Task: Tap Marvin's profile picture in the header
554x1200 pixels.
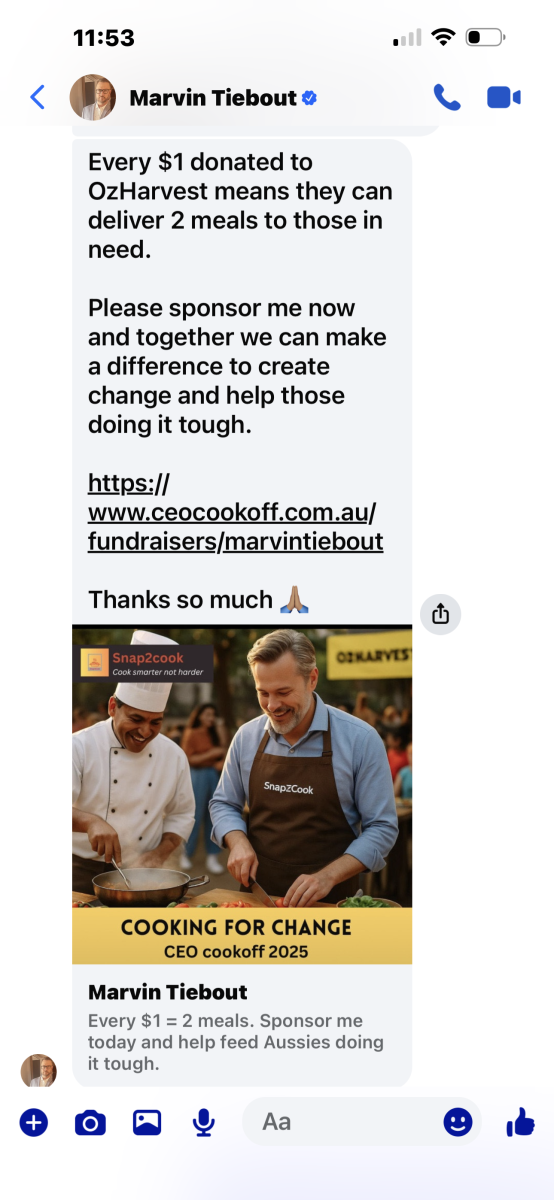Action: 92,97
